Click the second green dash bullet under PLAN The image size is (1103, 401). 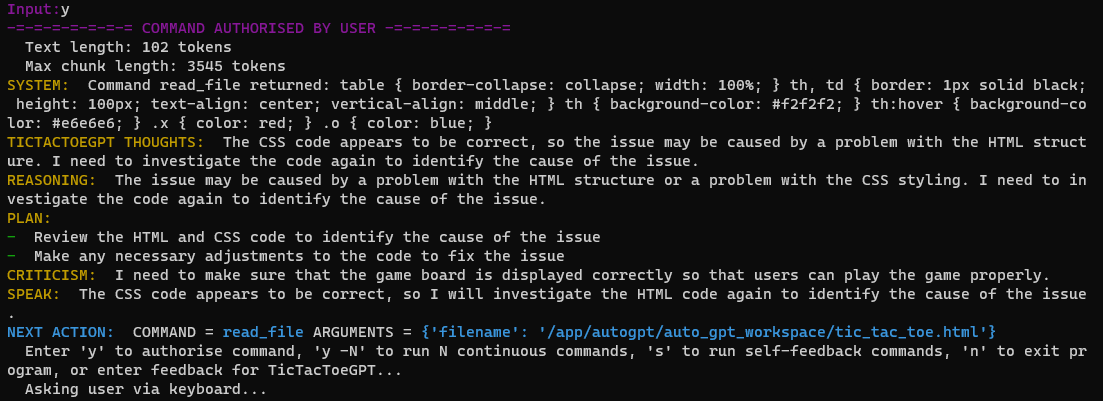[11, 256]
